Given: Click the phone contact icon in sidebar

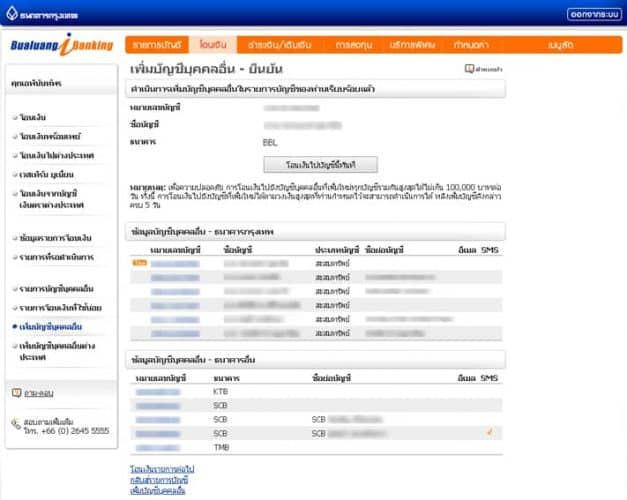Looking at the screenshot, I should pos(15,423).
